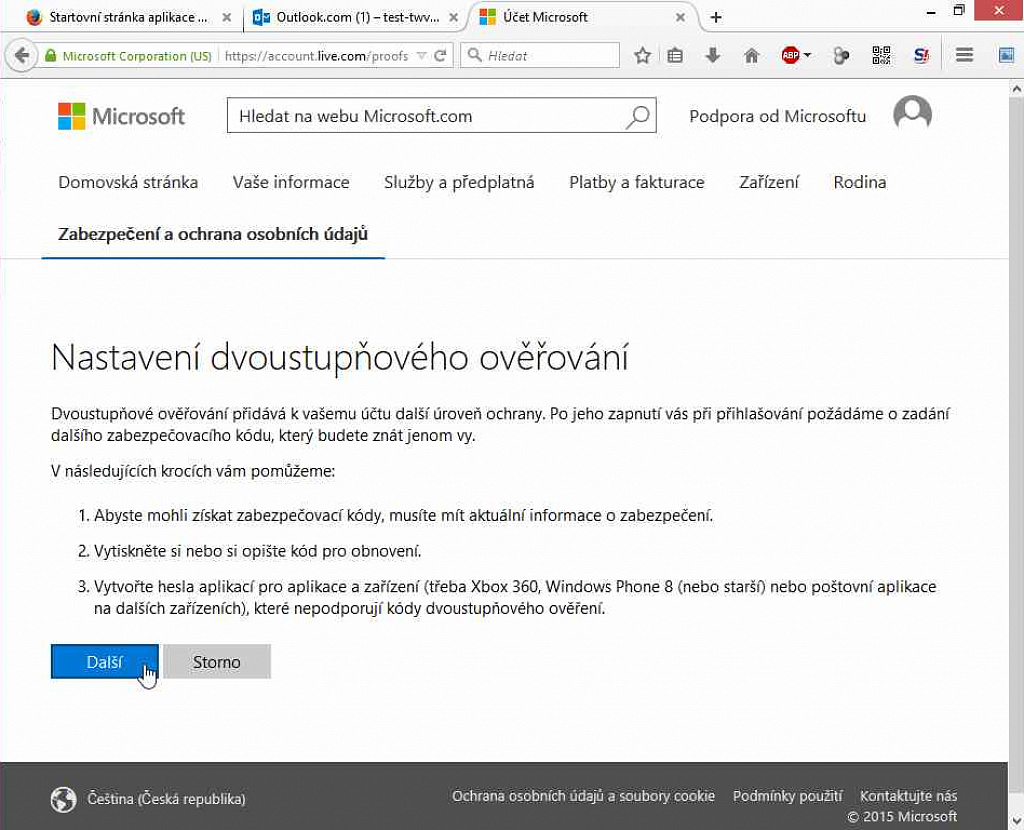Open Ochrana osobních údajů a soubory cookie

[x=583, y=796]
